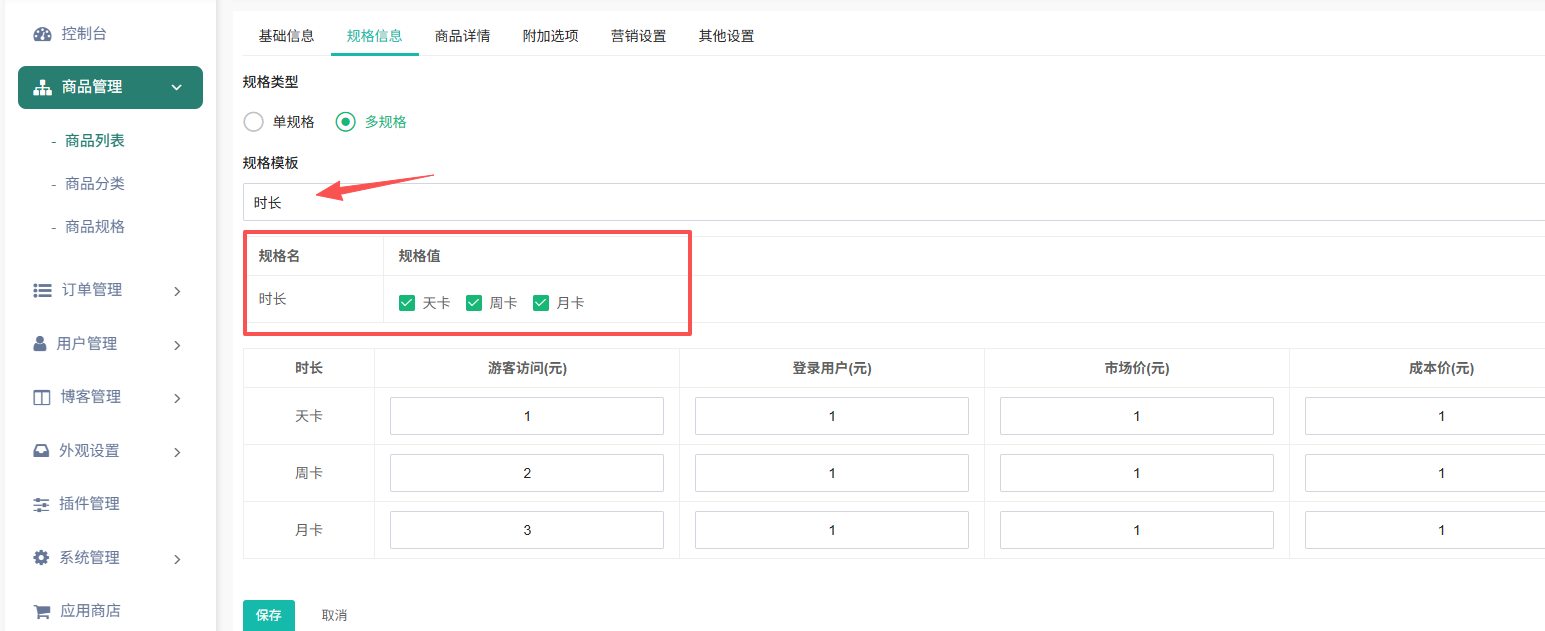The height and width of the screenshot is (631, 1545).
Task: Click the 订单管理 list icon
Action: (42, 290)
